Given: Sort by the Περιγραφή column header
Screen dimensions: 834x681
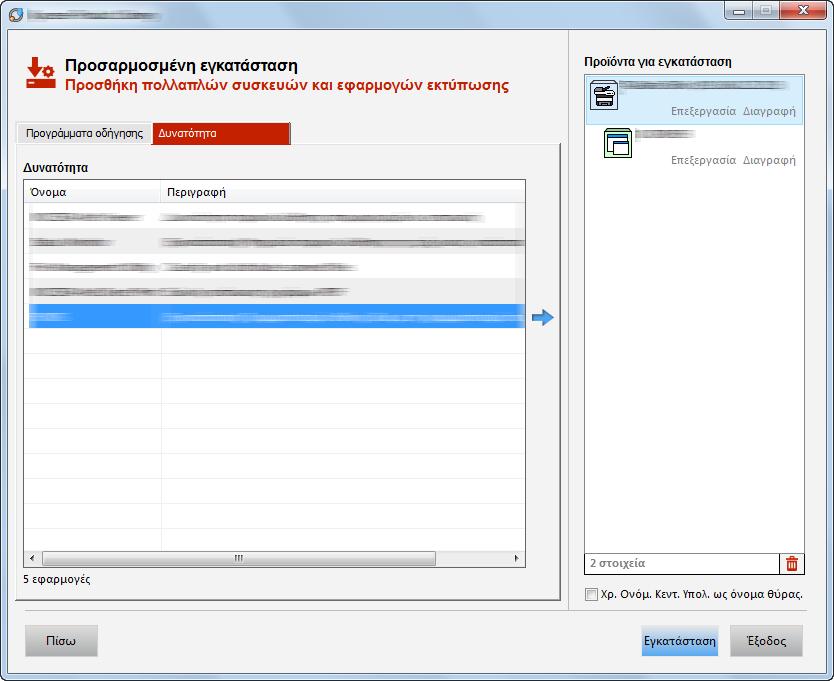Looking at the screenshot, I should (343, 192).
